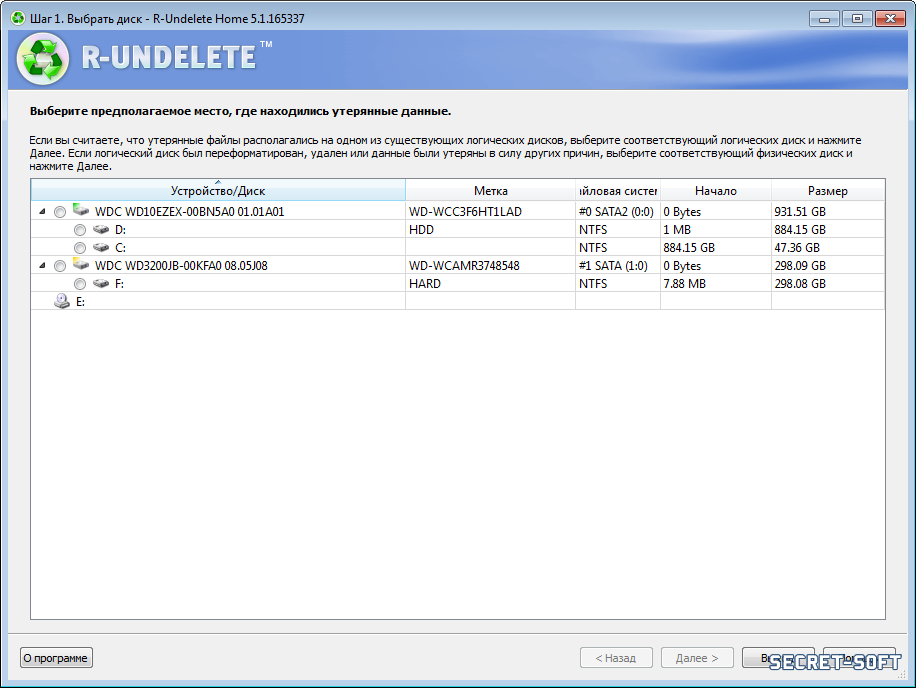
Task: Sort by Устройство/Диск column header
Action: click(x=218, y=190)
